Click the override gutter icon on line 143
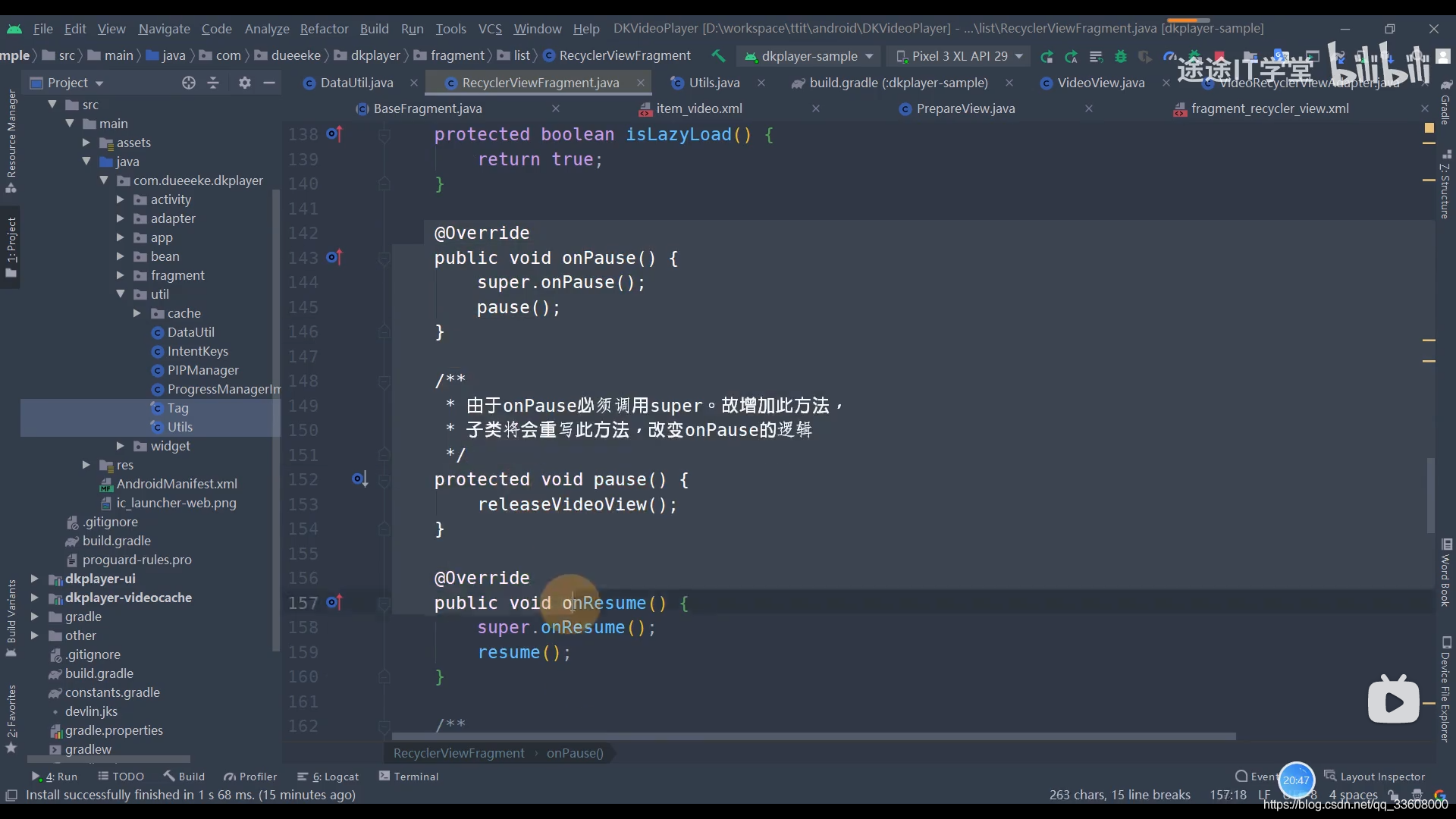 pyautogui.click(x=334, y=258)
